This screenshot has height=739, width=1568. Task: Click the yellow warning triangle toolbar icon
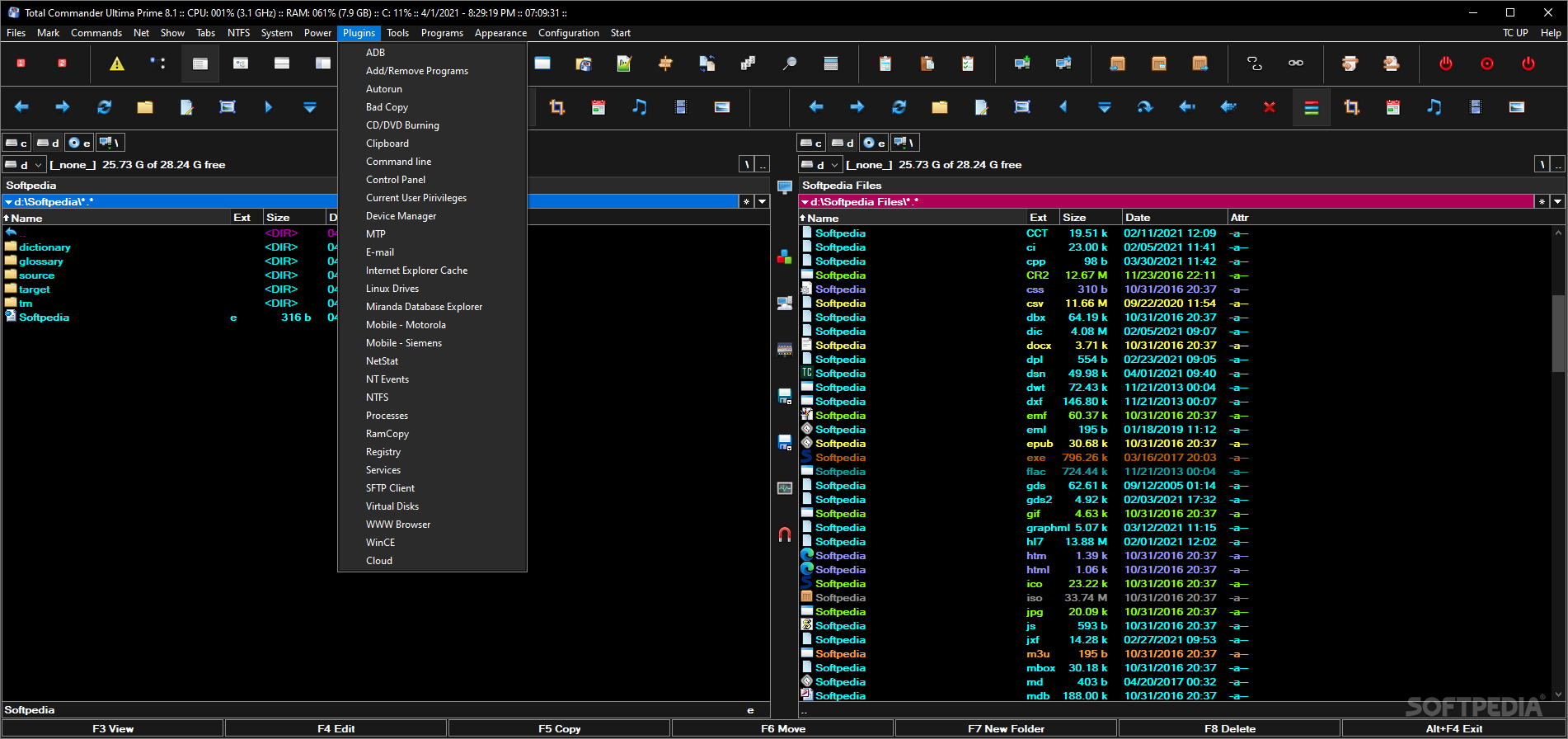pos(117,64)
